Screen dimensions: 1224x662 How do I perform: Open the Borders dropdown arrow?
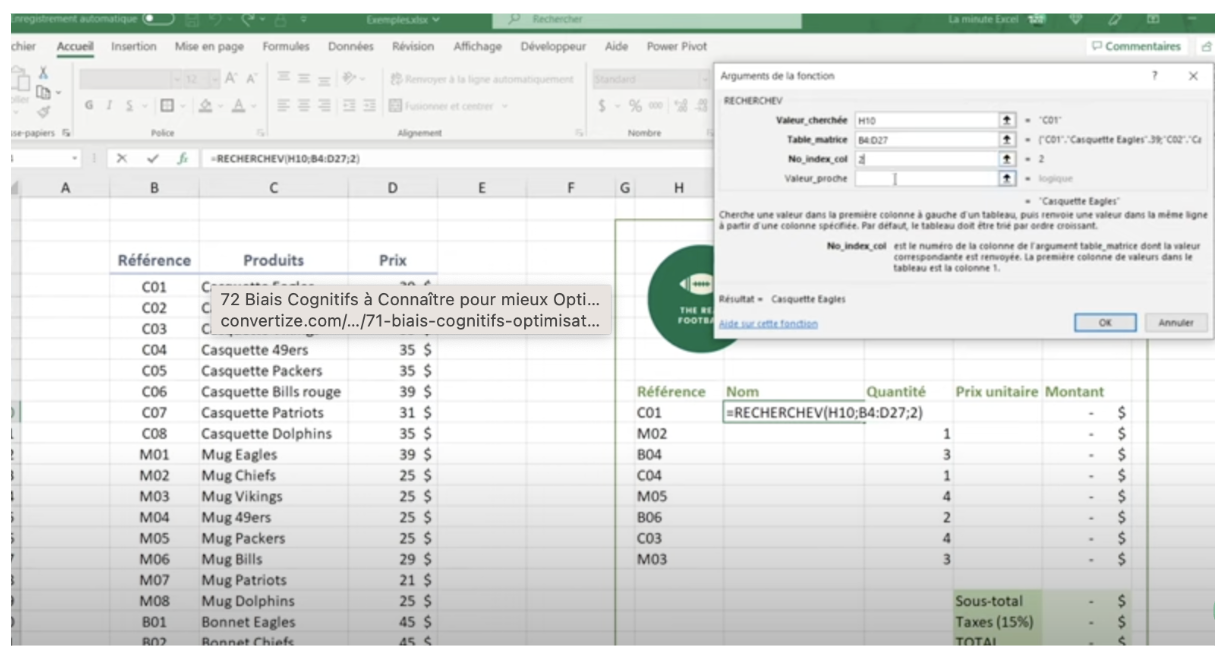coord(183,106)
